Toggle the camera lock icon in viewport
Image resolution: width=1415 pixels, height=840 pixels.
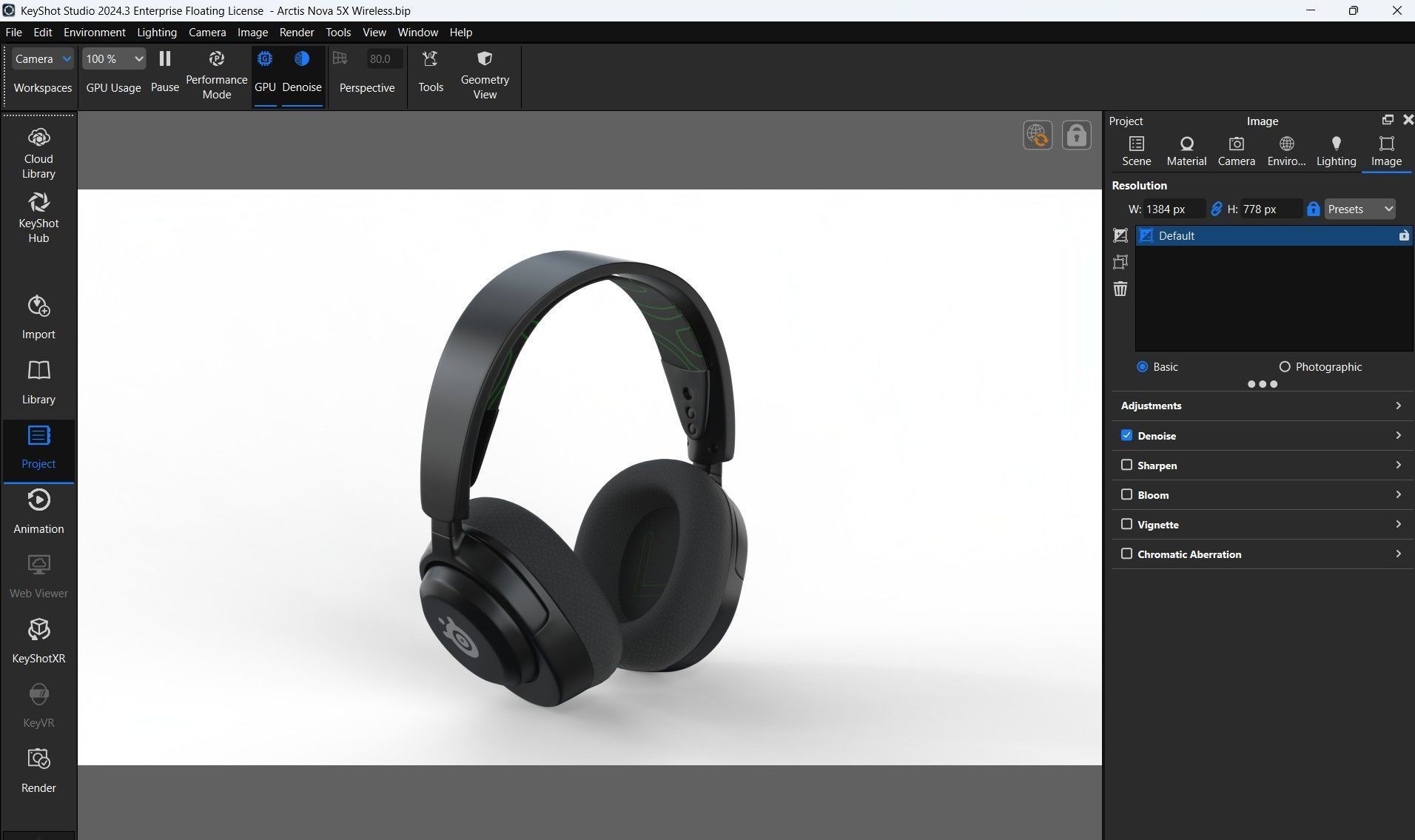1077,135
